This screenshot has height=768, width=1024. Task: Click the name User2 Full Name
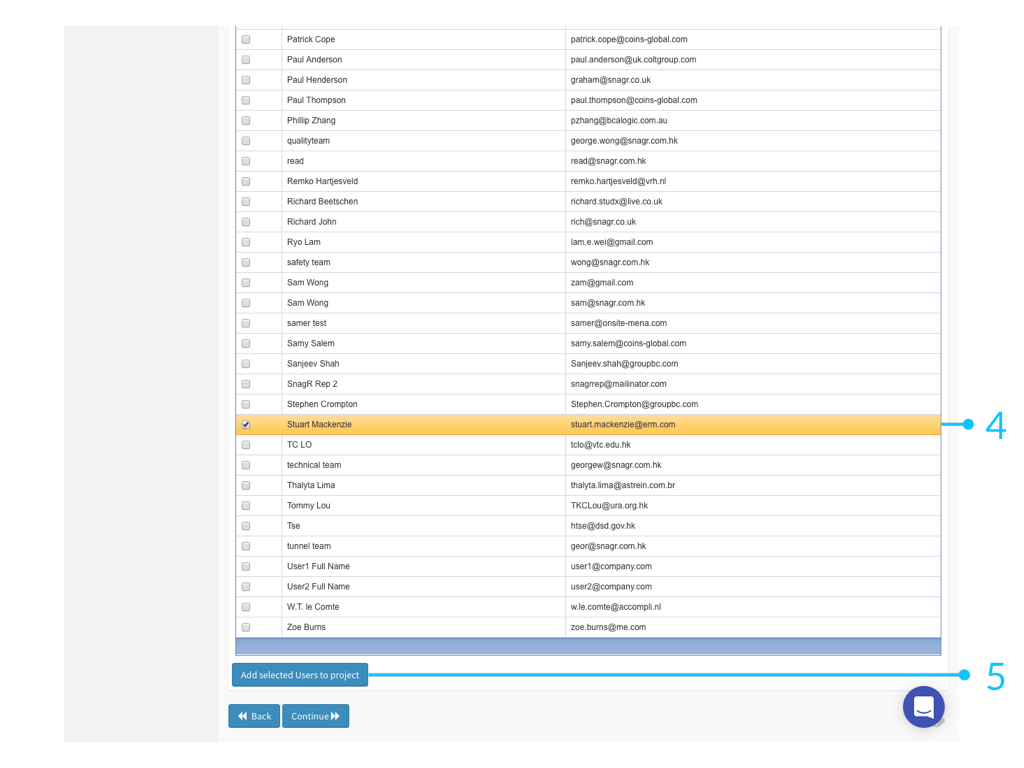click(x=318, y=586)
